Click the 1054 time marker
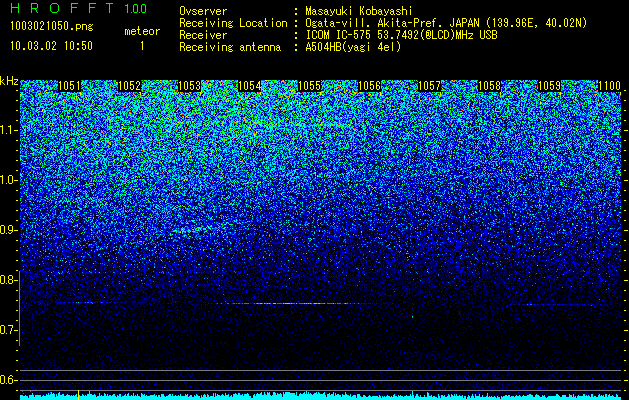Viewport: 629px width, 400px height. point(250,86)
